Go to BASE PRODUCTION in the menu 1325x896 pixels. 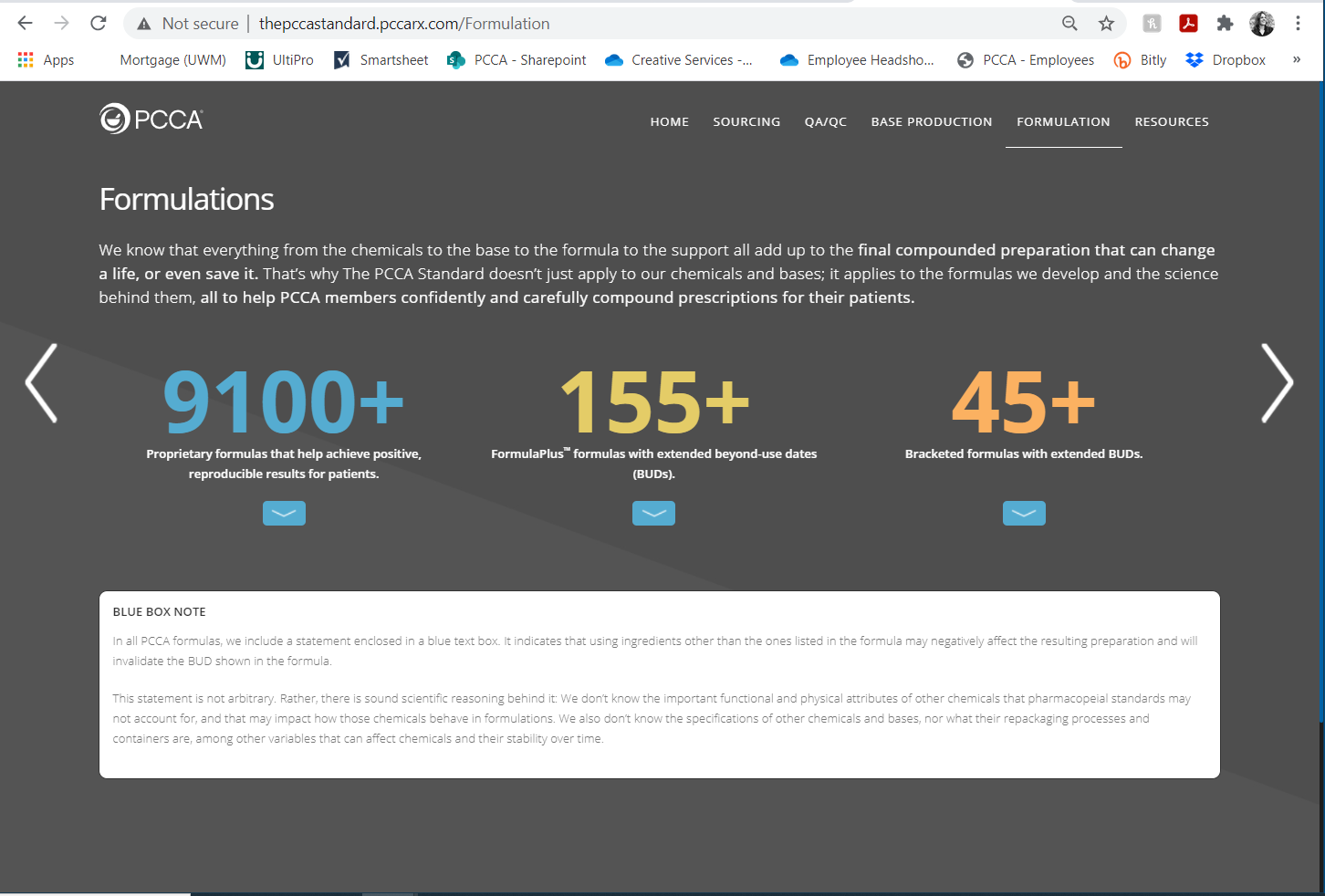point(932,121)
